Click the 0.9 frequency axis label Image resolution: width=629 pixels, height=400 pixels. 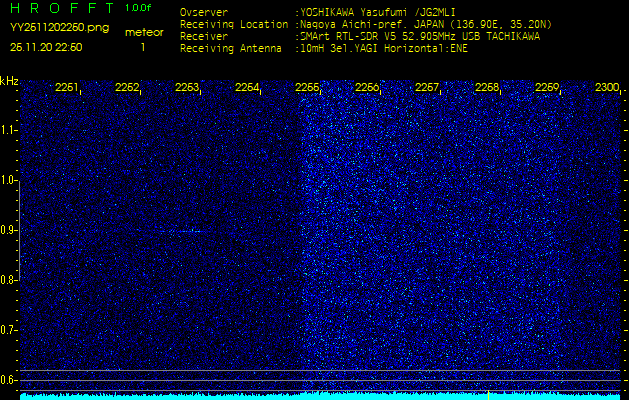(7, 230)
